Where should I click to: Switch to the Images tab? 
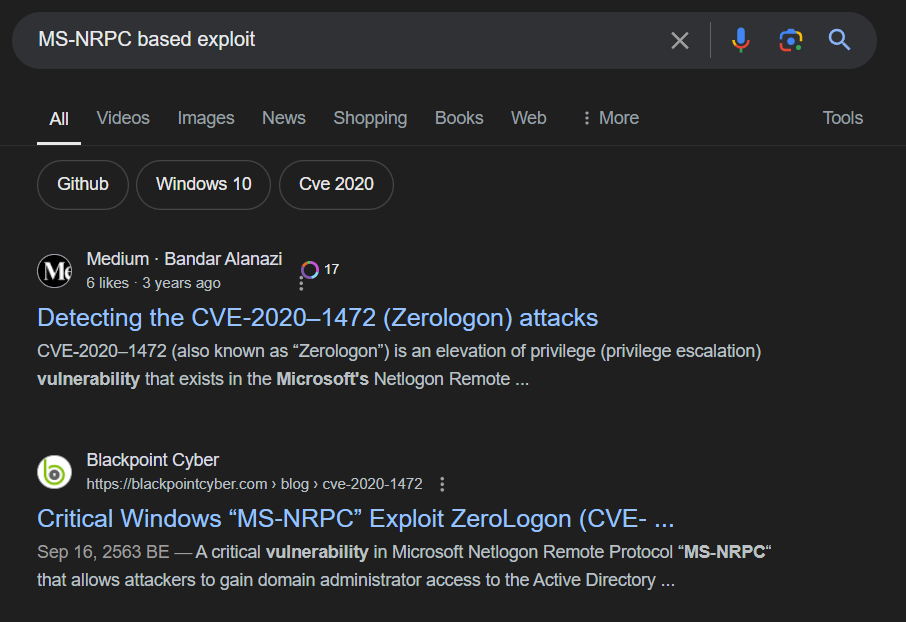205,118
